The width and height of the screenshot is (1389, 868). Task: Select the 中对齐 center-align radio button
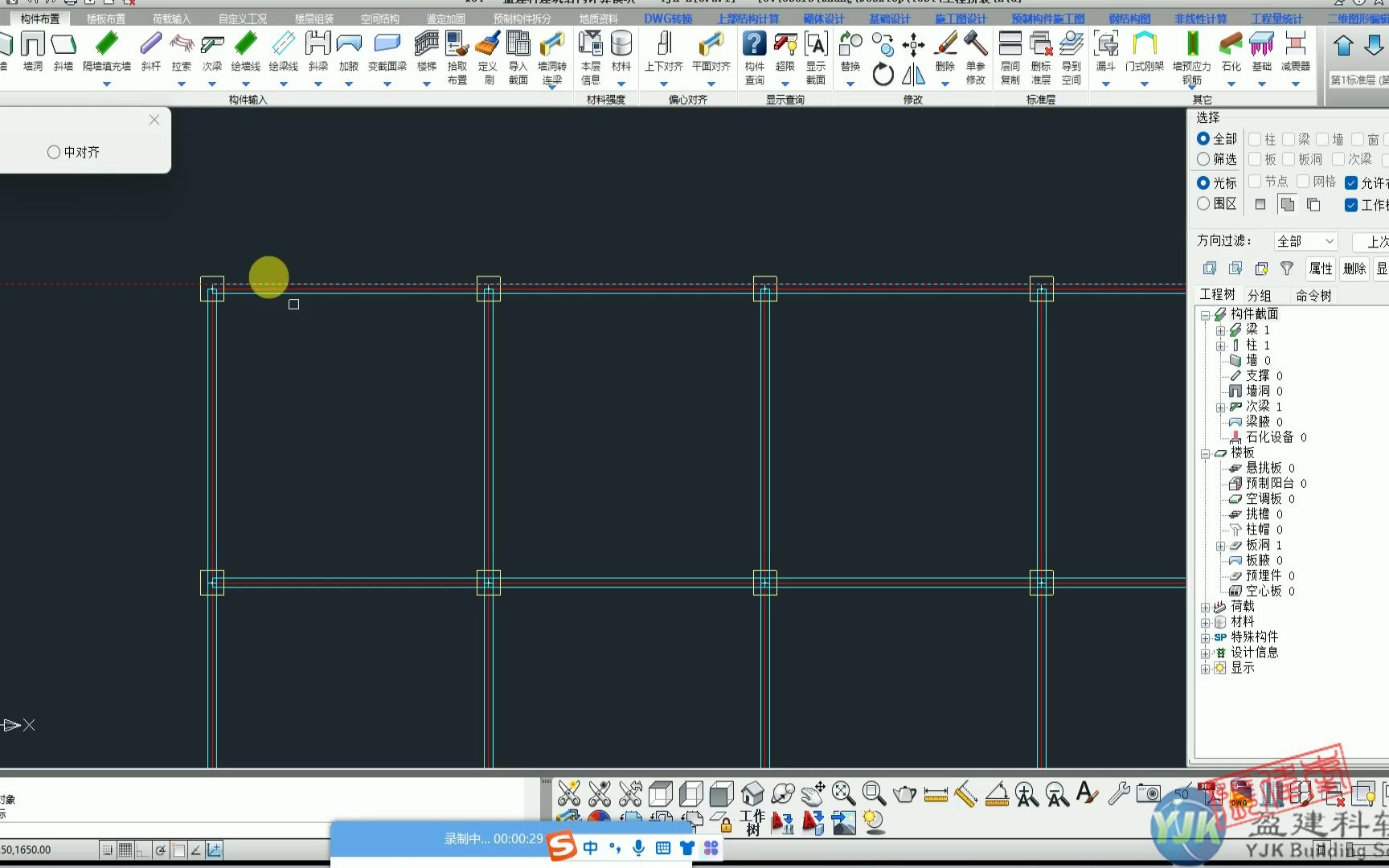click(x=54, y=152)
